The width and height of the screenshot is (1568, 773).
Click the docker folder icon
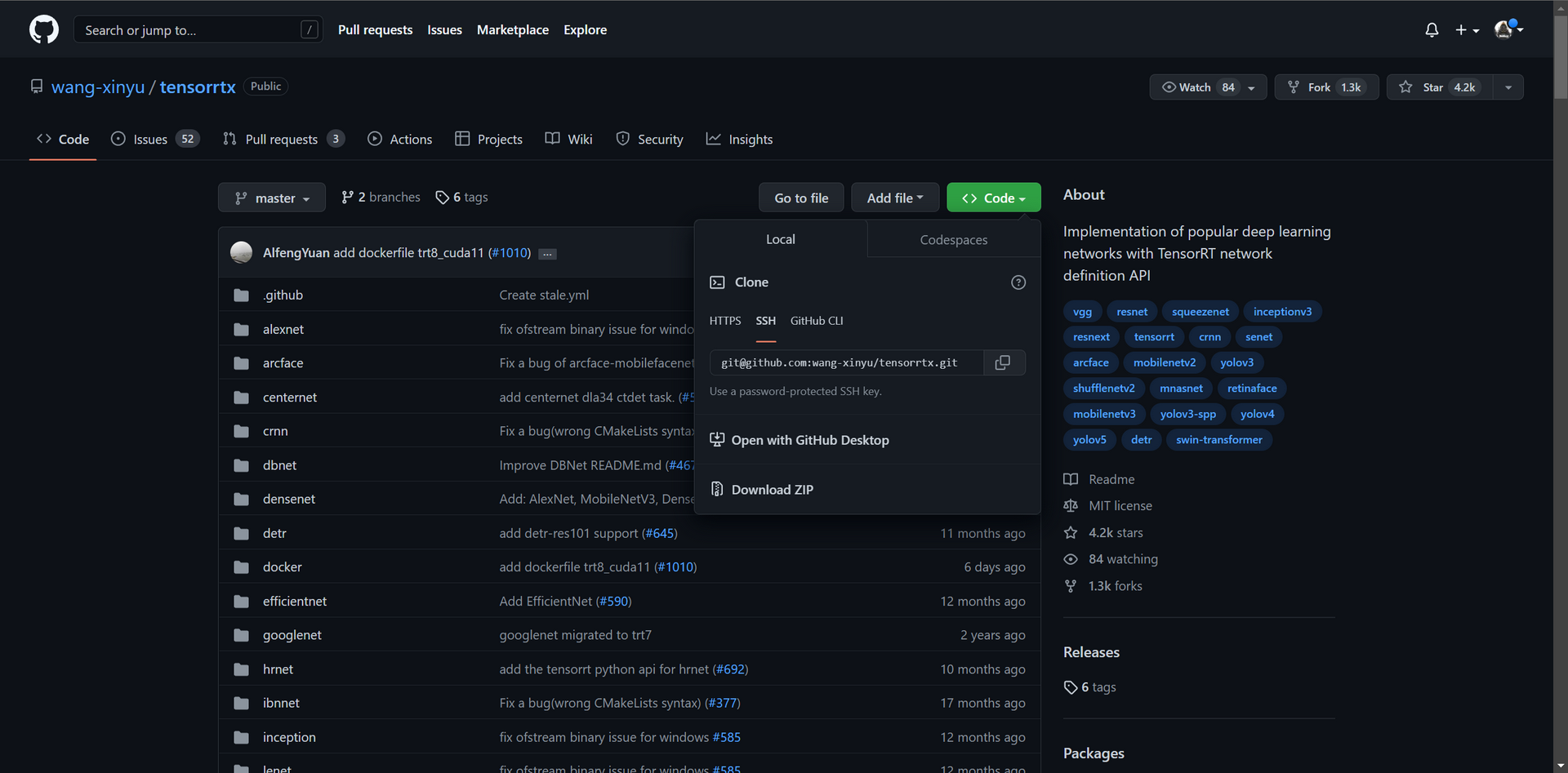coord(241,567)
